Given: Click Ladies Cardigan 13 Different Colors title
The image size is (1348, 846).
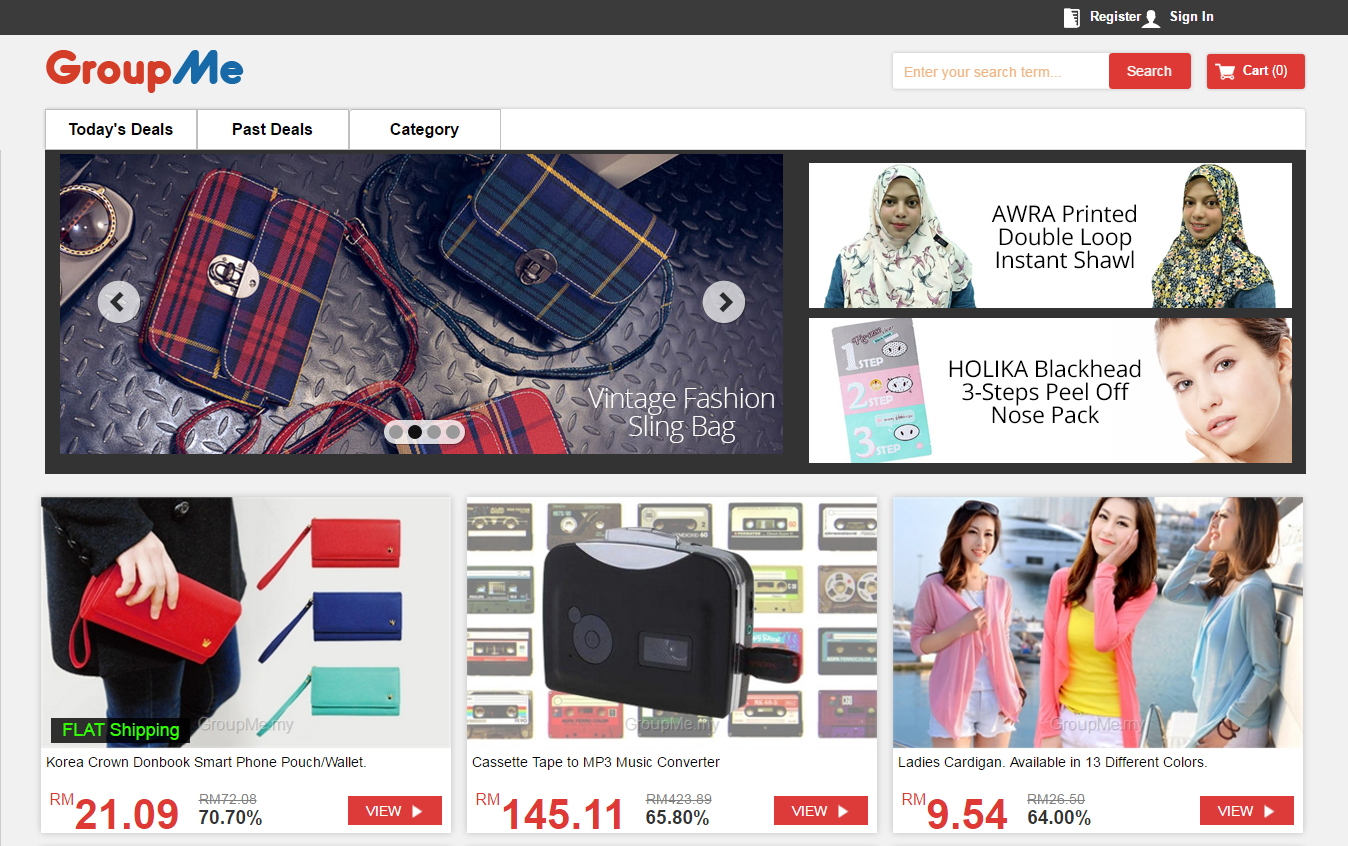Looking at the screenshot, I should pyautogui.click(x=1053, y=762).
